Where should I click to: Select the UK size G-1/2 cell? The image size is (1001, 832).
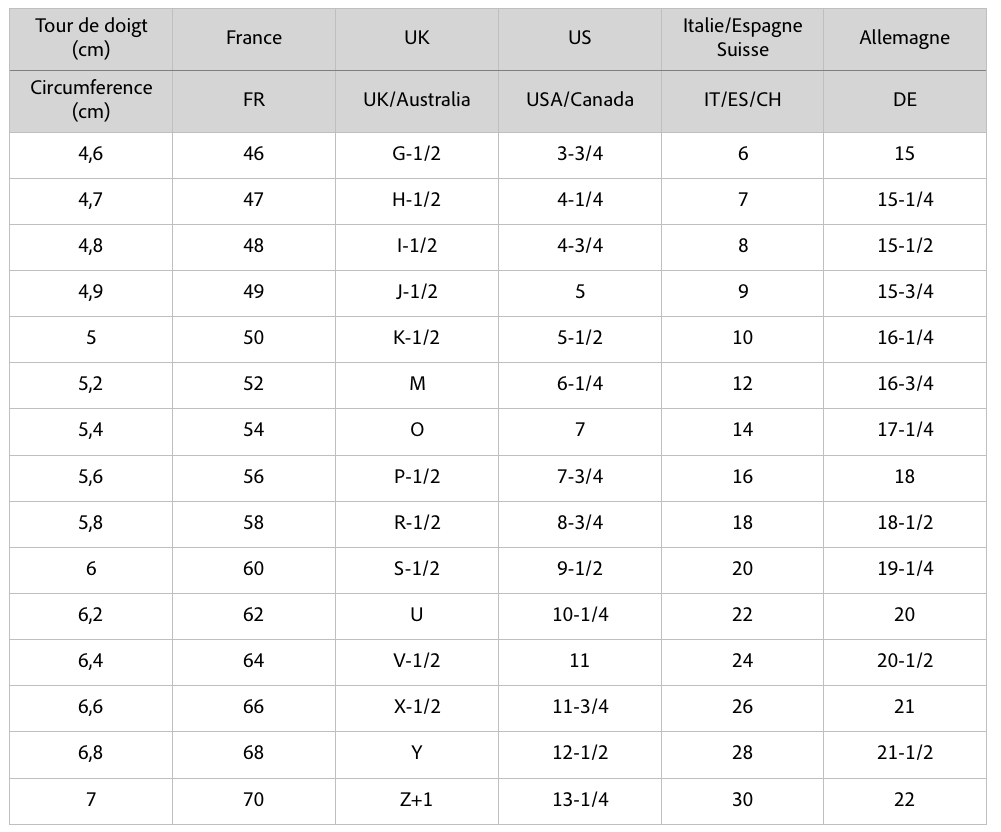(x=417, y=154)
